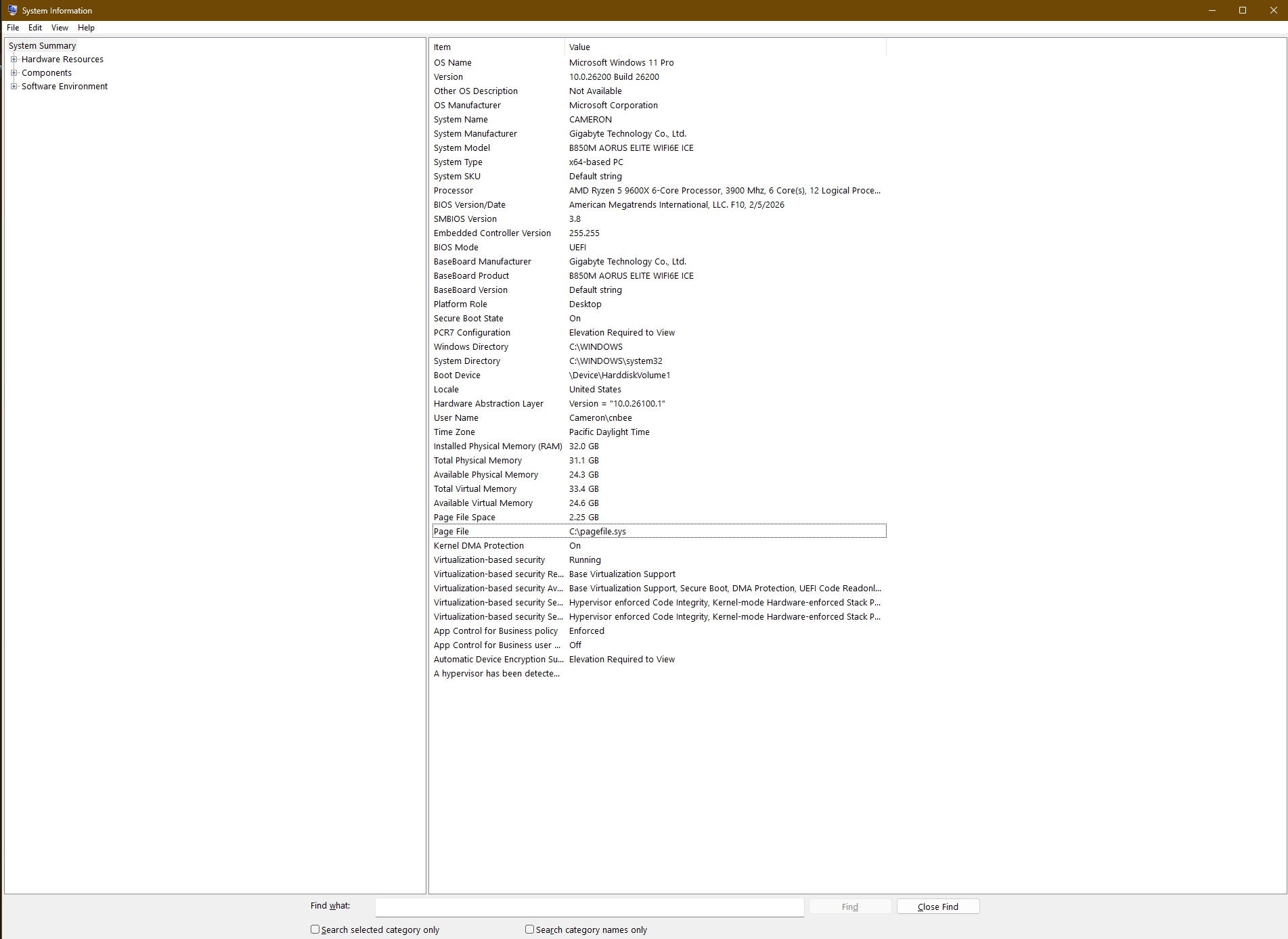Click the Find button
Viewport: 1288px width, 939px height.
point(850,907)
